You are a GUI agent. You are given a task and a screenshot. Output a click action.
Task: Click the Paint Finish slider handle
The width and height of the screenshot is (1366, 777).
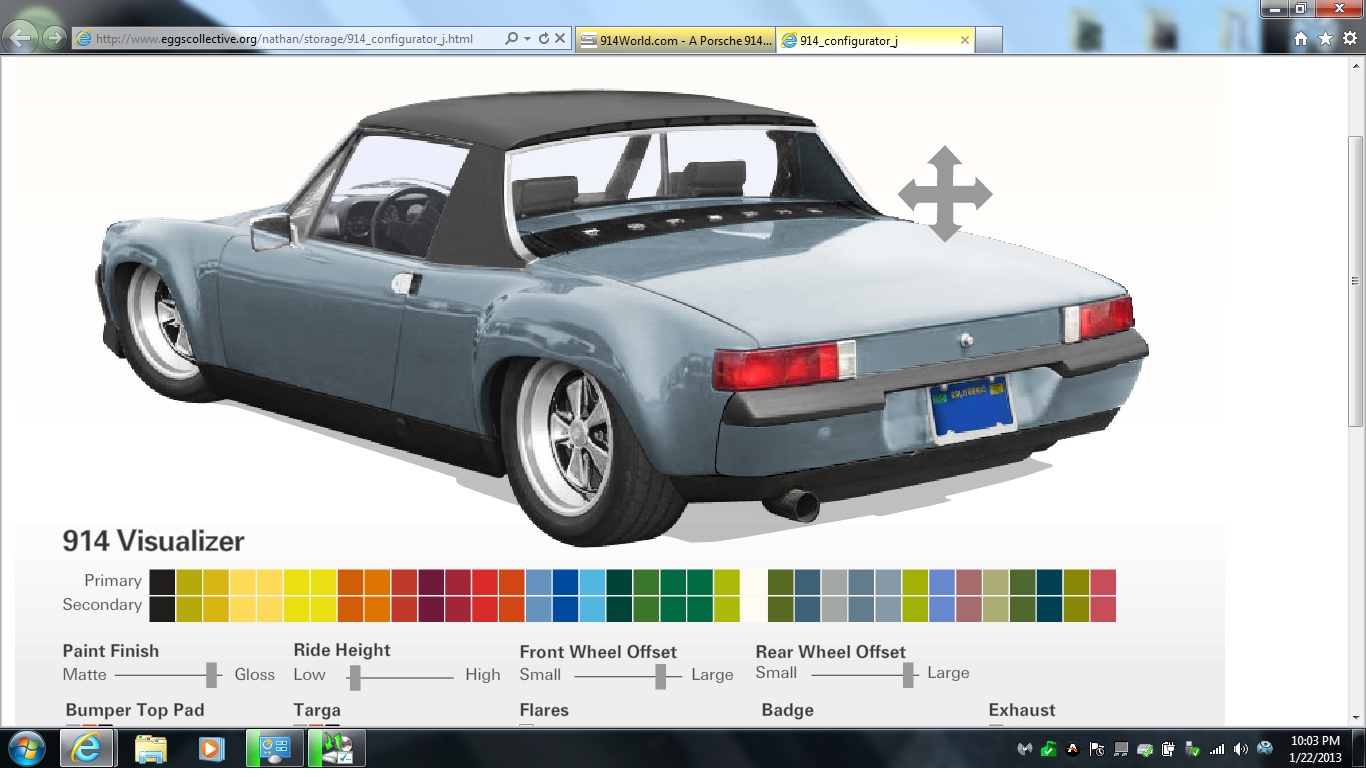211,675
